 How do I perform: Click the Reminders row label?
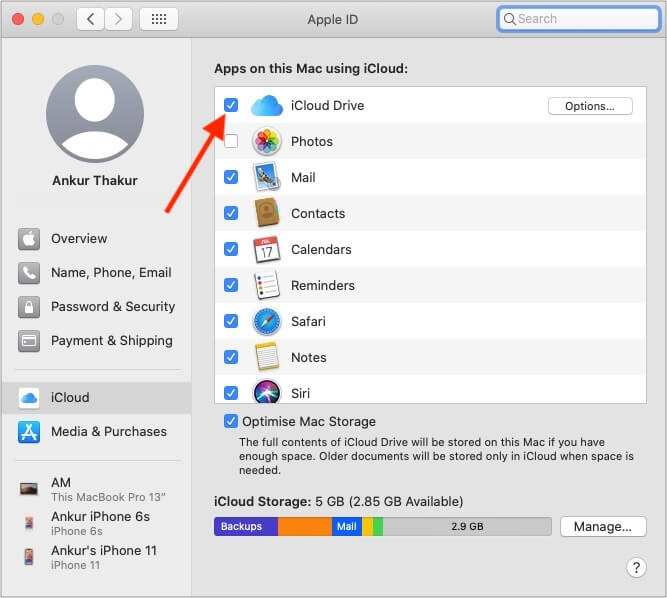[x=322, y=285]
